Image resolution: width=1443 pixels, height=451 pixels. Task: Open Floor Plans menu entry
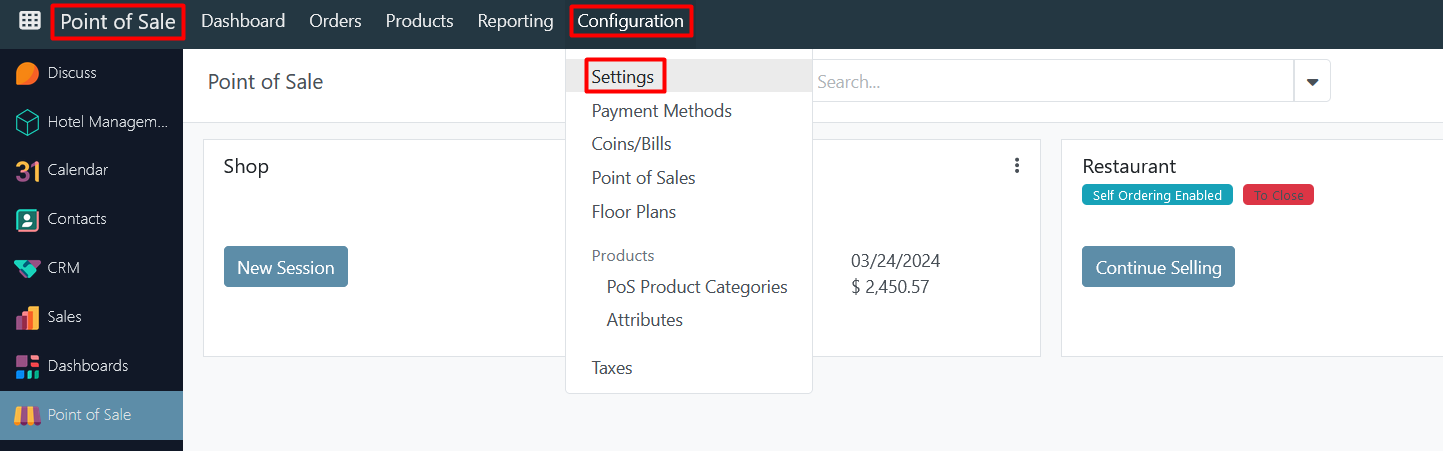633,212
